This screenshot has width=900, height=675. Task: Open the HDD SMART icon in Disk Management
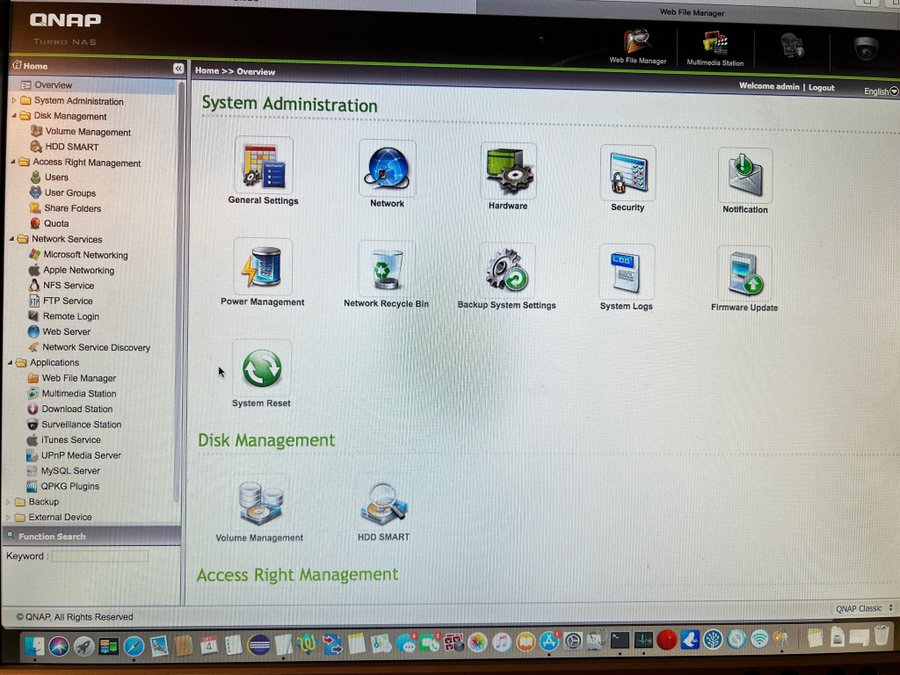click(384, 505)
